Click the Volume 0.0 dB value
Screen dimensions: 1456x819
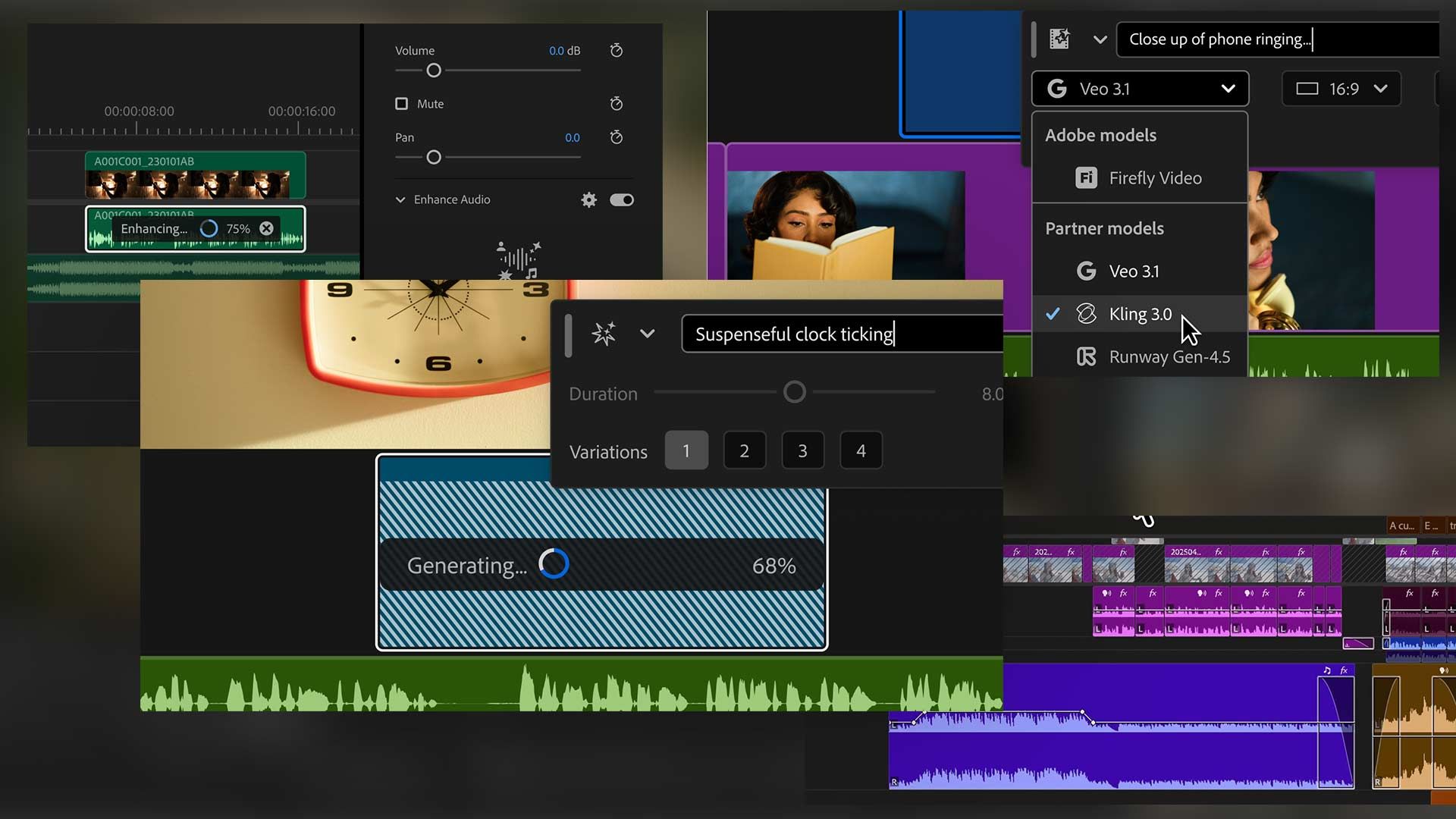(x=564, y=51)
